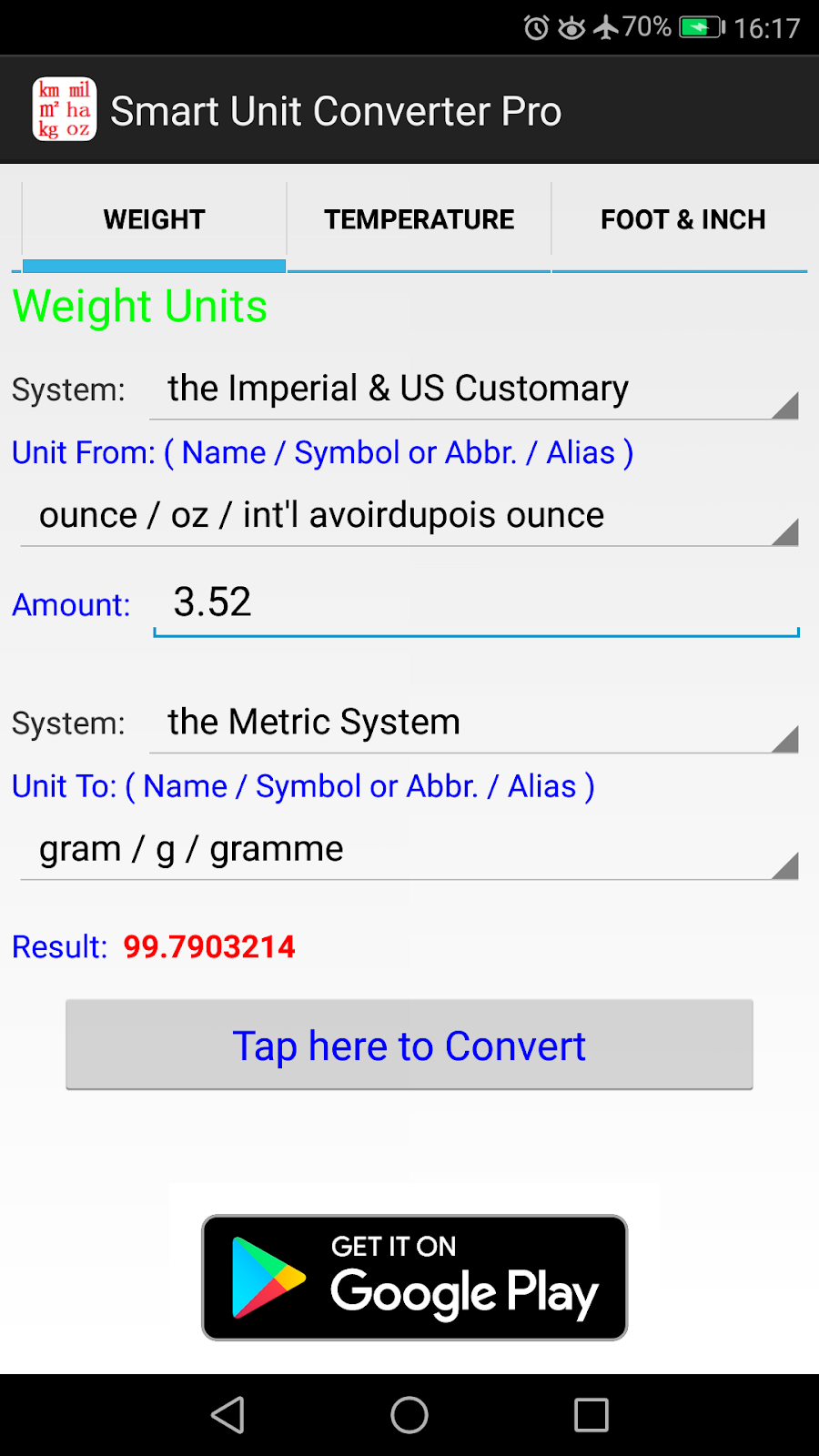Switch to the Temperature tab
The image size is (819, 1456).
click(x=420, y=219)
